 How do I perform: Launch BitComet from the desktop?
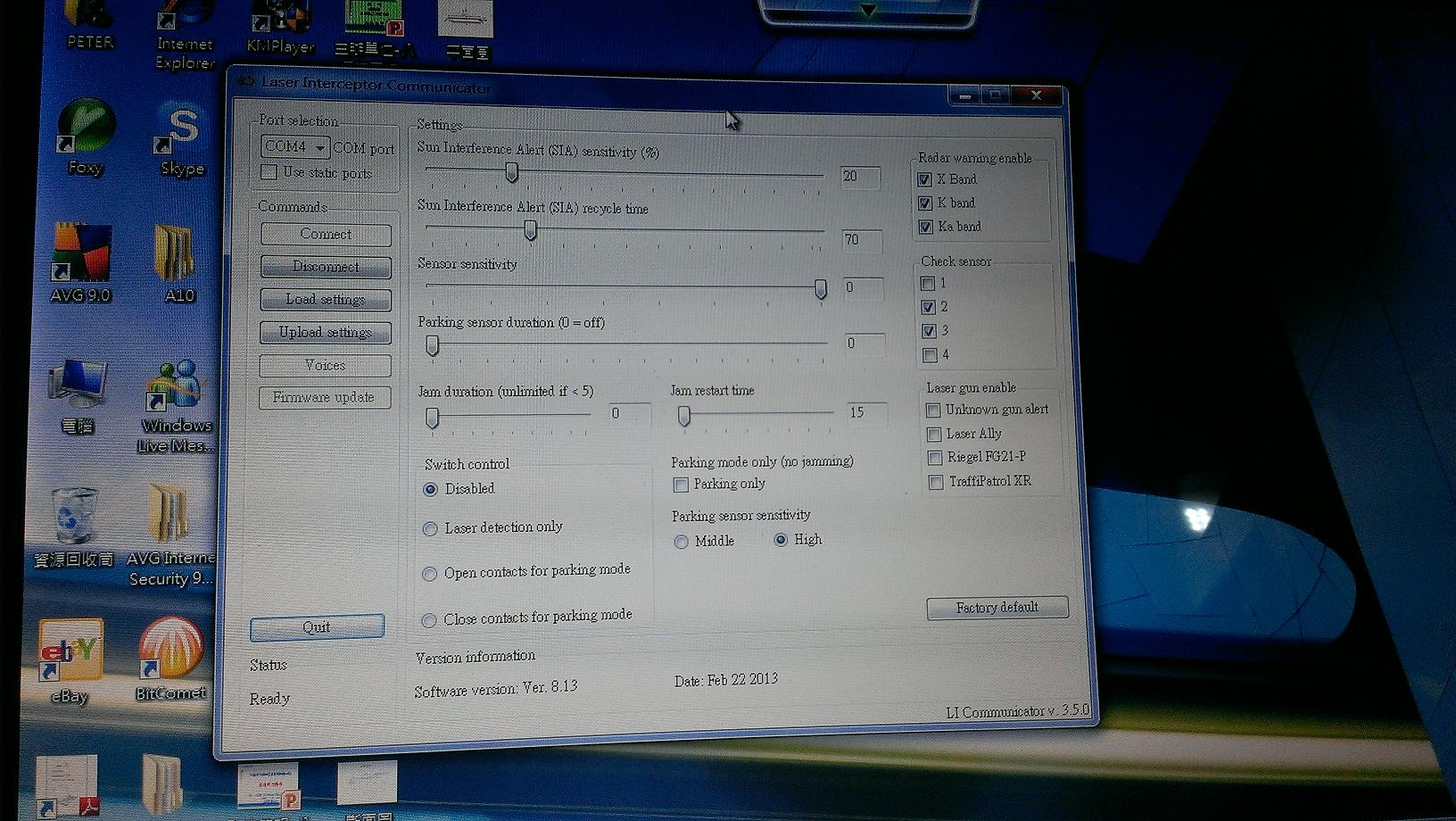(x=170, y=651)
